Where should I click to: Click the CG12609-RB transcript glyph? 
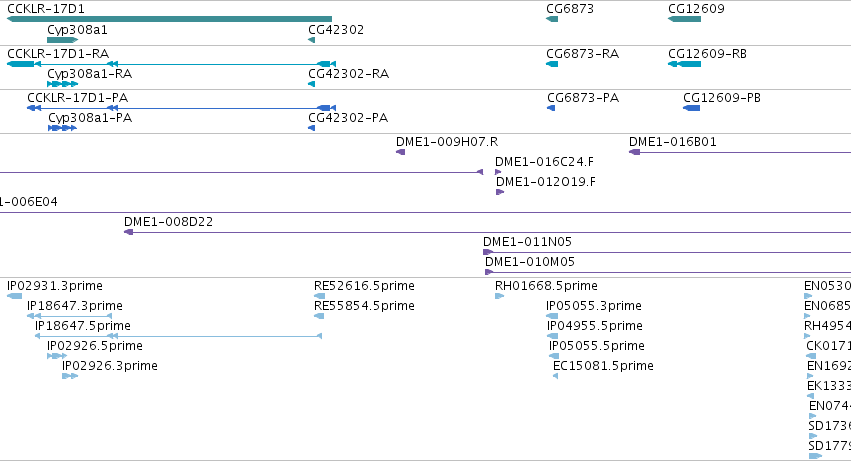684,64
